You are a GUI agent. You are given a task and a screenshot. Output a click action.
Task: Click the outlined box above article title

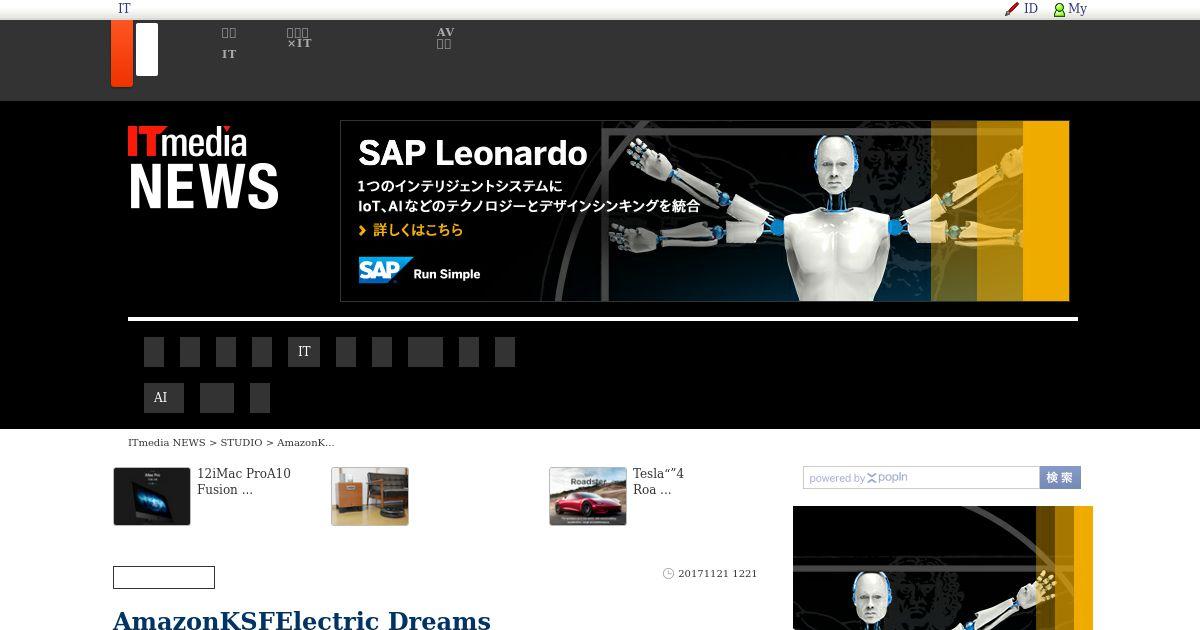point(164,577)
